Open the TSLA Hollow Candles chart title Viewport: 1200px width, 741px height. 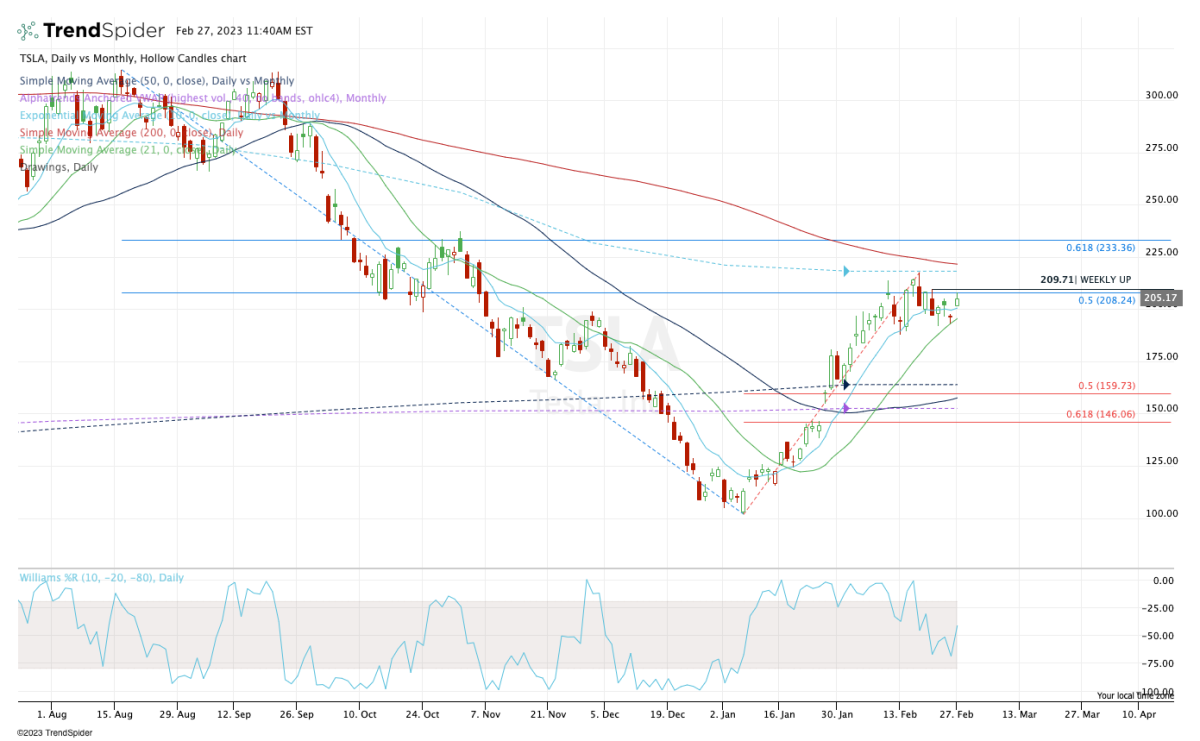[119, 59]
